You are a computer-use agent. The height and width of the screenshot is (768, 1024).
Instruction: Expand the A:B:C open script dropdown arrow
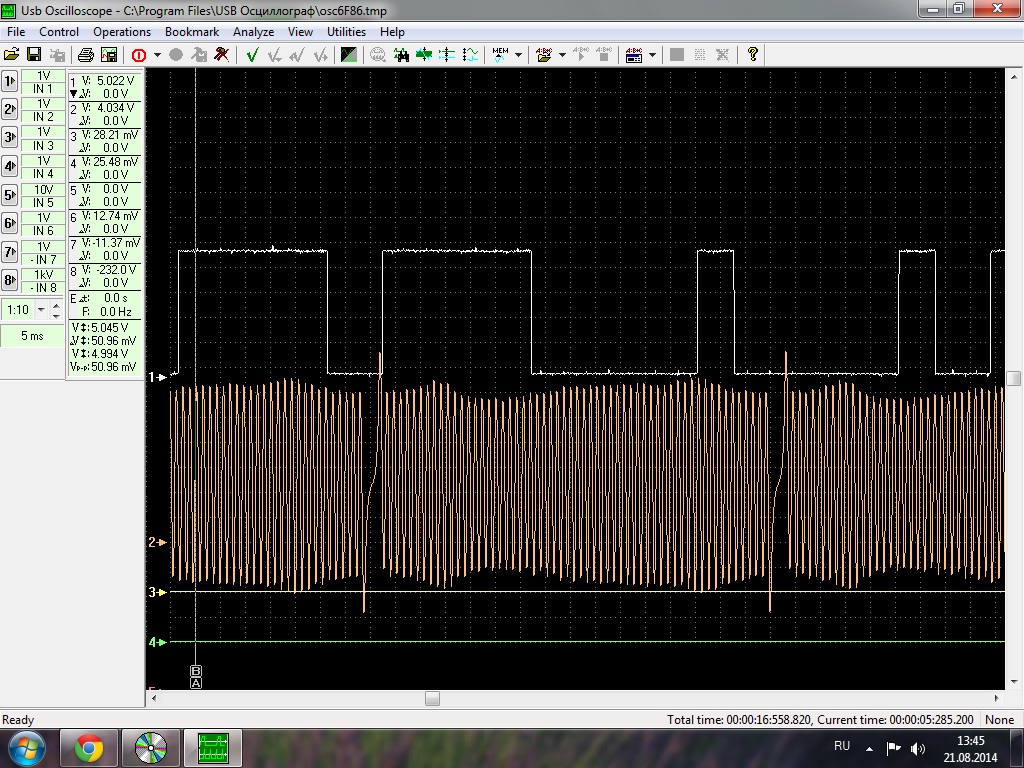(562, 55)
